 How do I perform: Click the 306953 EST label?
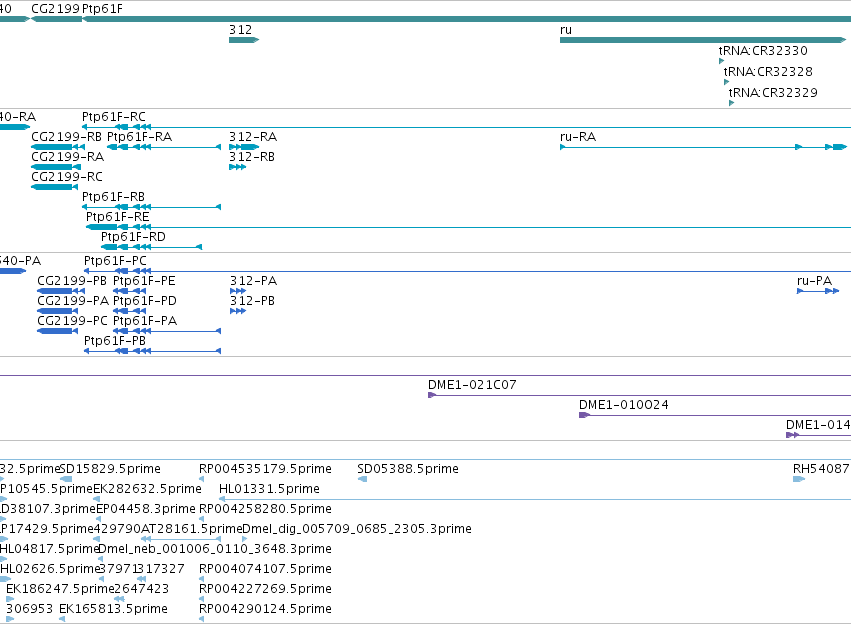click(29, 609)
